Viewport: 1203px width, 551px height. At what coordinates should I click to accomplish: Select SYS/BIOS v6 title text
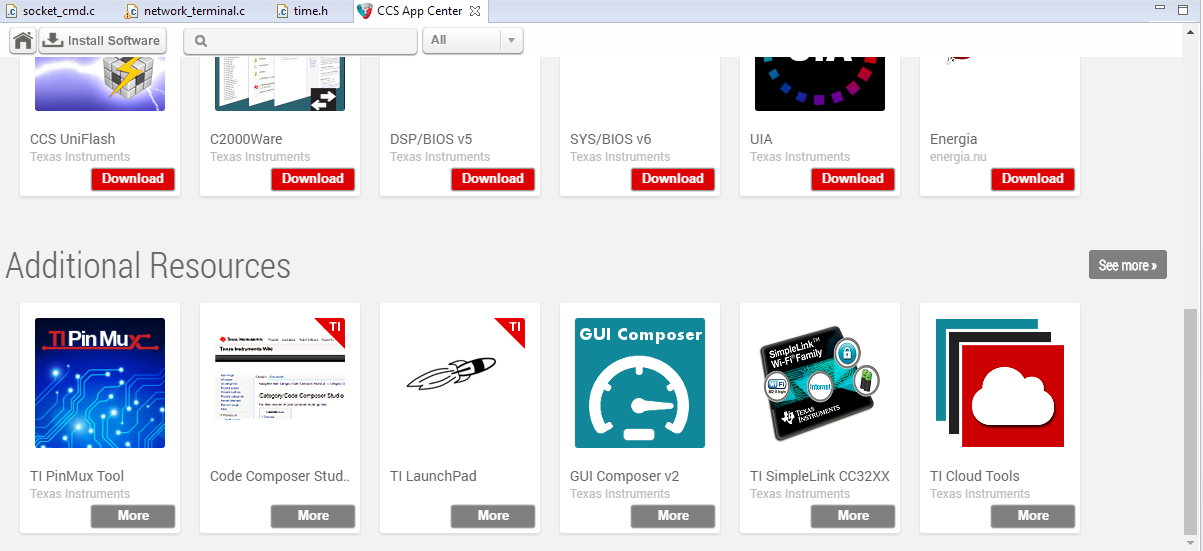610,139
